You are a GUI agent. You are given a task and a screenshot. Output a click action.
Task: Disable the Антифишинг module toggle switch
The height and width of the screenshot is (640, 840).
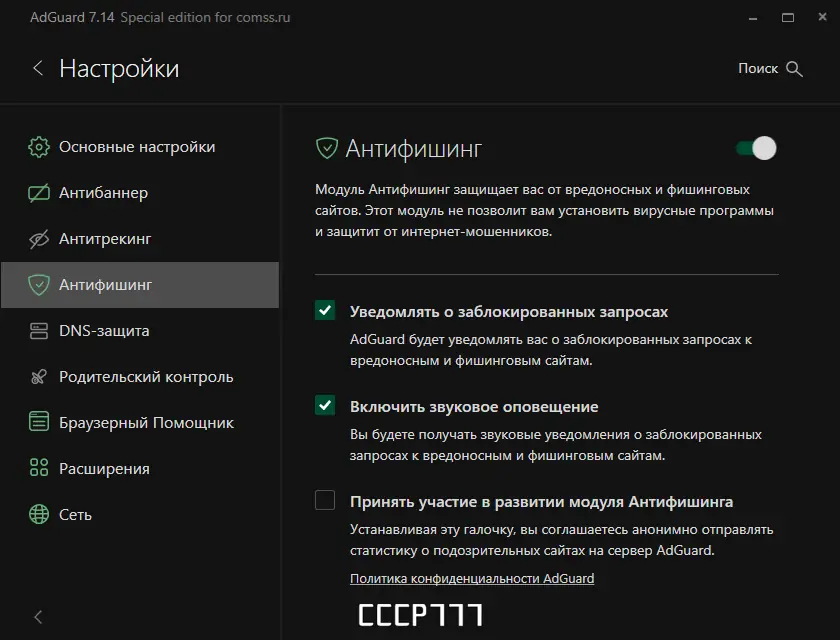pyautogui.click(x=756, y=149)
